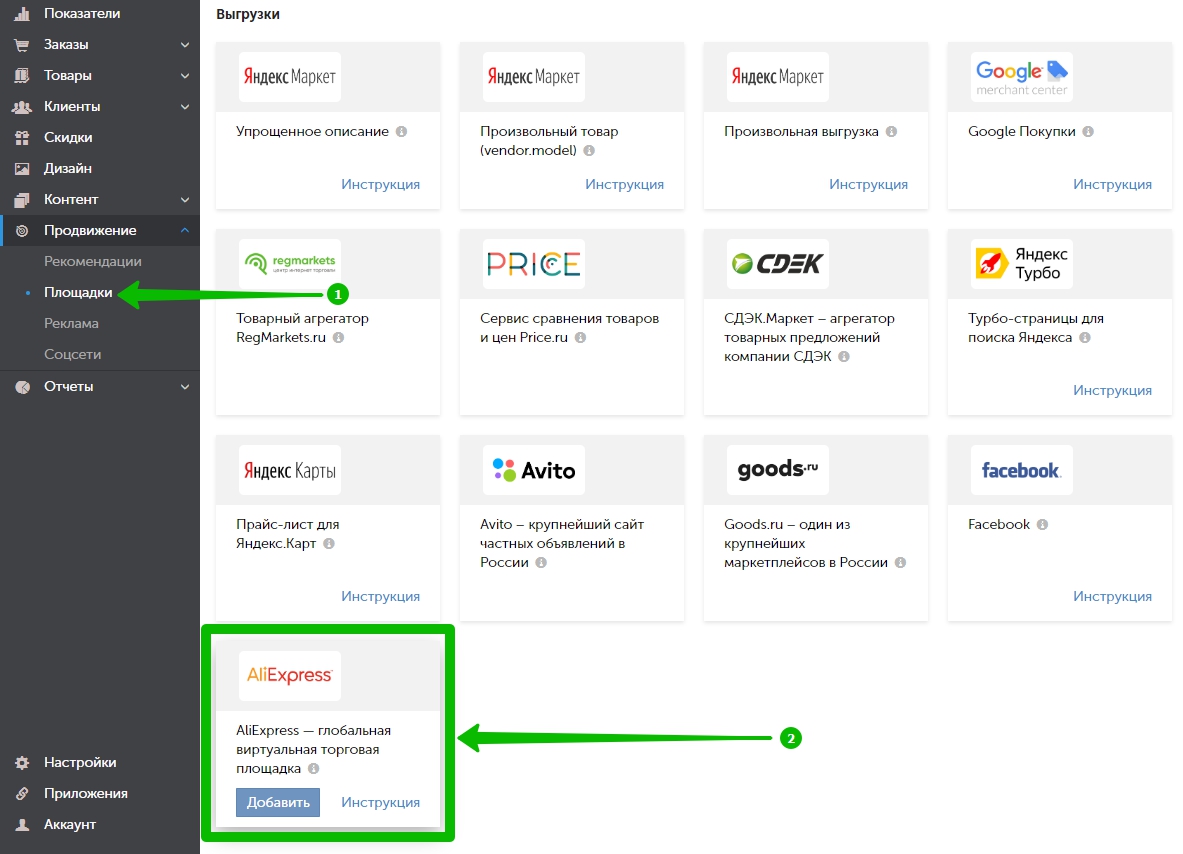Click Добавить button in AliExpress card
The image size is (1183, 854).
point(278,802)
